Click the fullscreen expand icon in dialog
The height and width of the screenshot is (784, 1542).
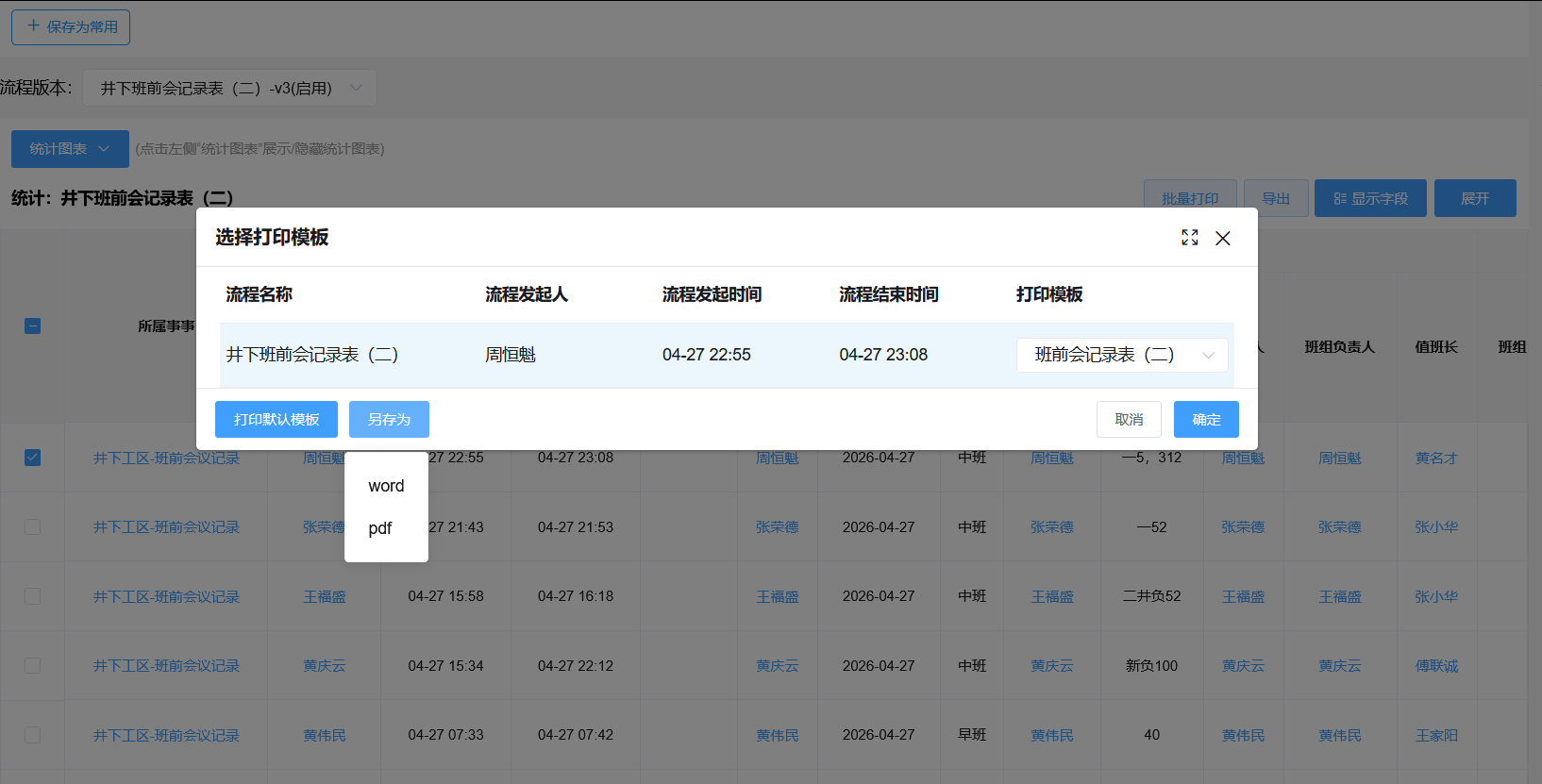click(x=1189, y=238)
